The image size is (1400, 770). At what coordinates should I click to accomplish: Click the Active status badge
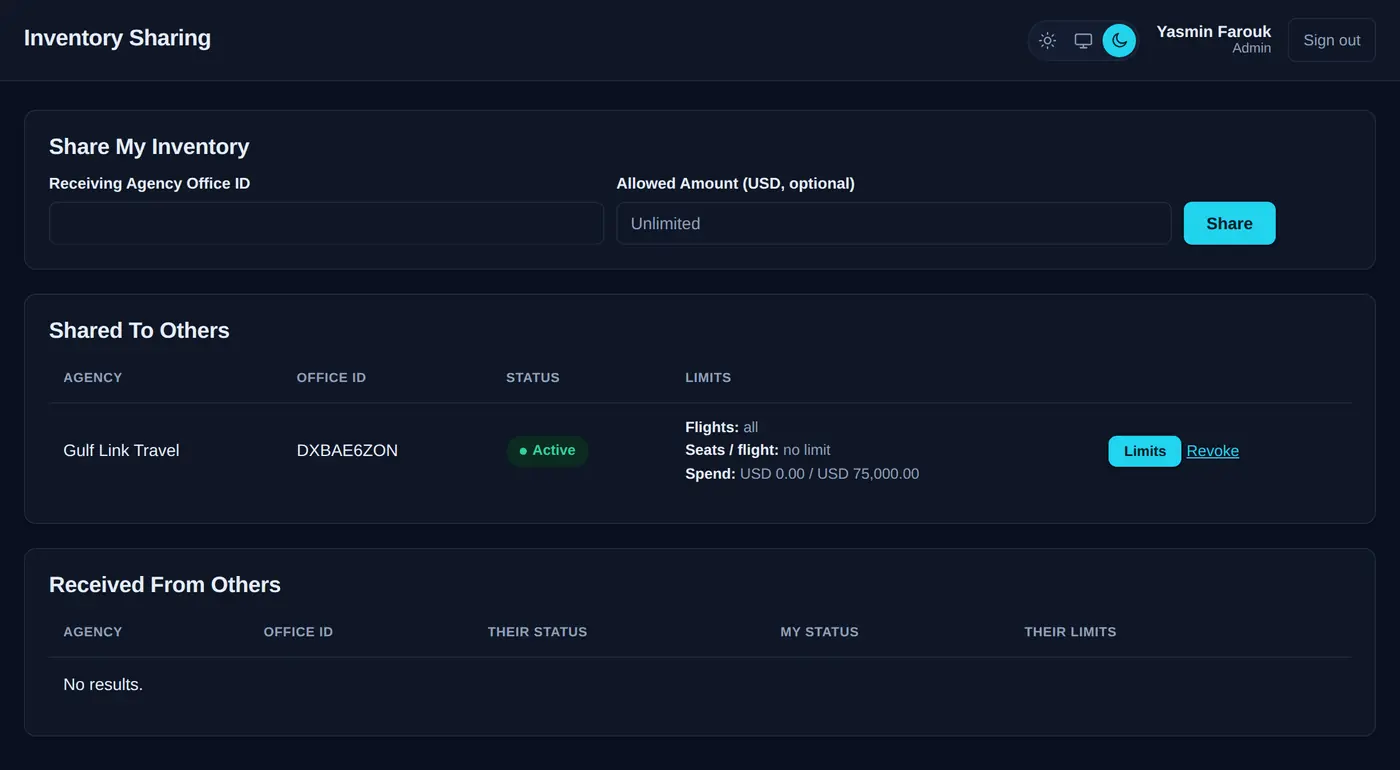tap(547, 451)
